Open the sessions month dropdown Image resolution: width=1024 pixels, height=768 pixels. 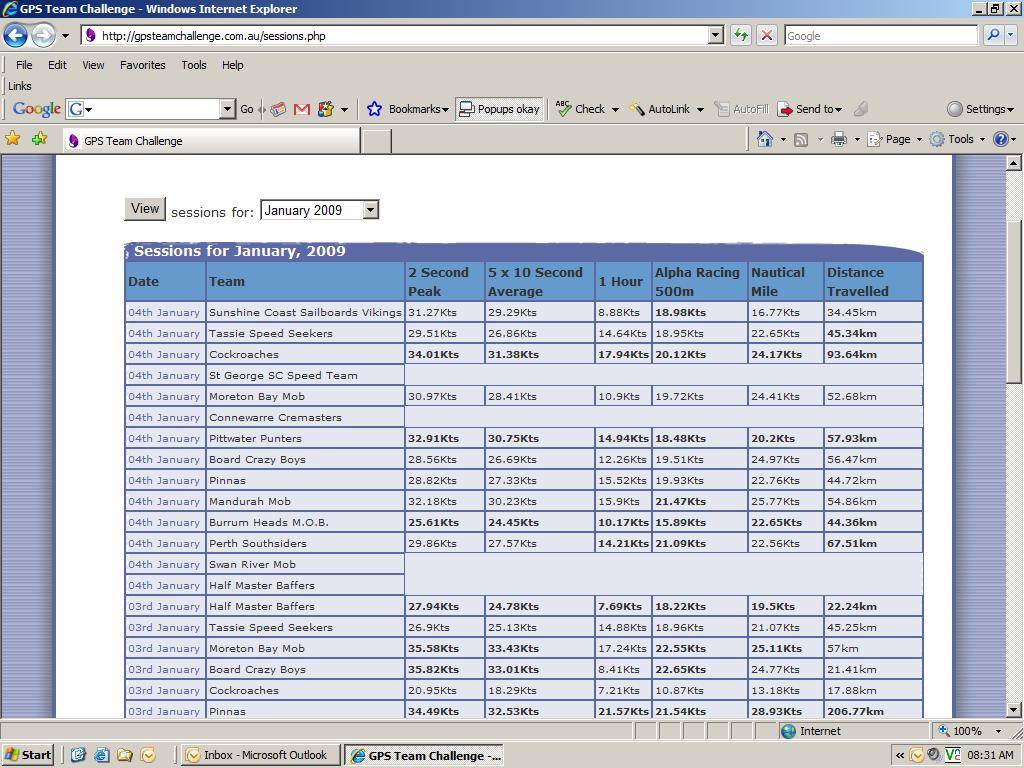point(370,210)
